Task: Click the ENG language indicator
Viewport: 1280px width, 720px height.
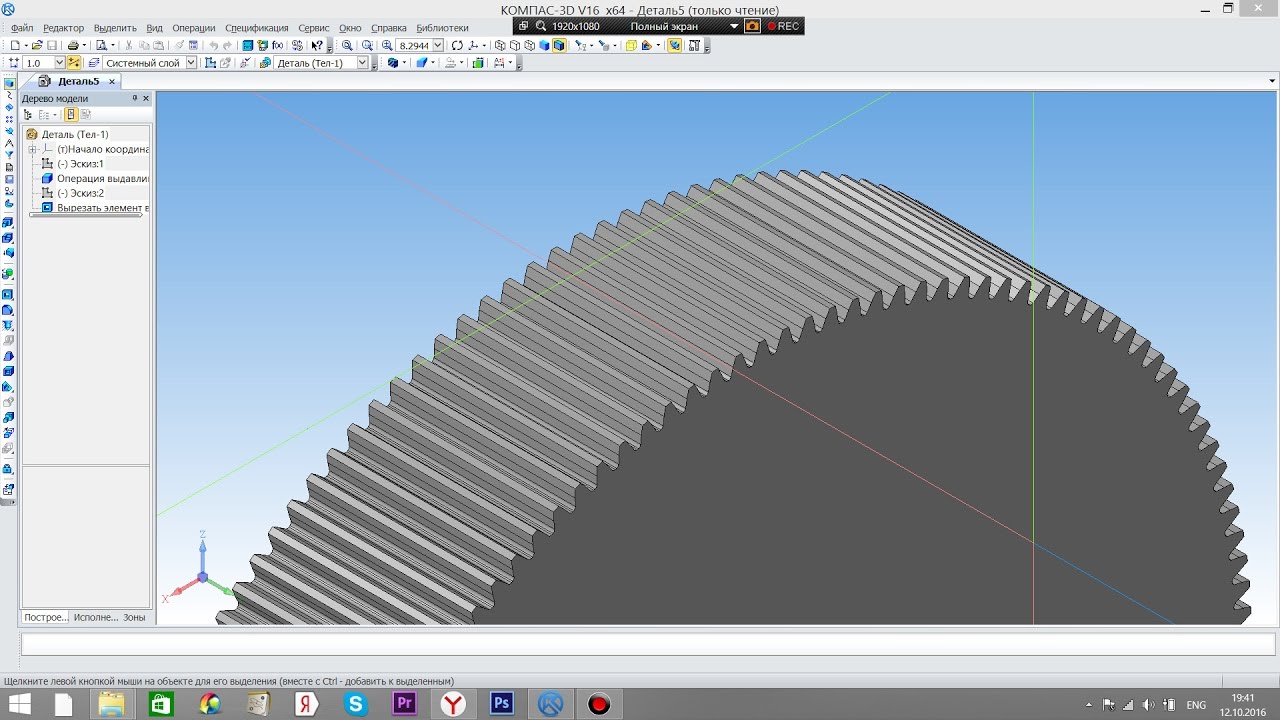Action: click(1196, 705)
